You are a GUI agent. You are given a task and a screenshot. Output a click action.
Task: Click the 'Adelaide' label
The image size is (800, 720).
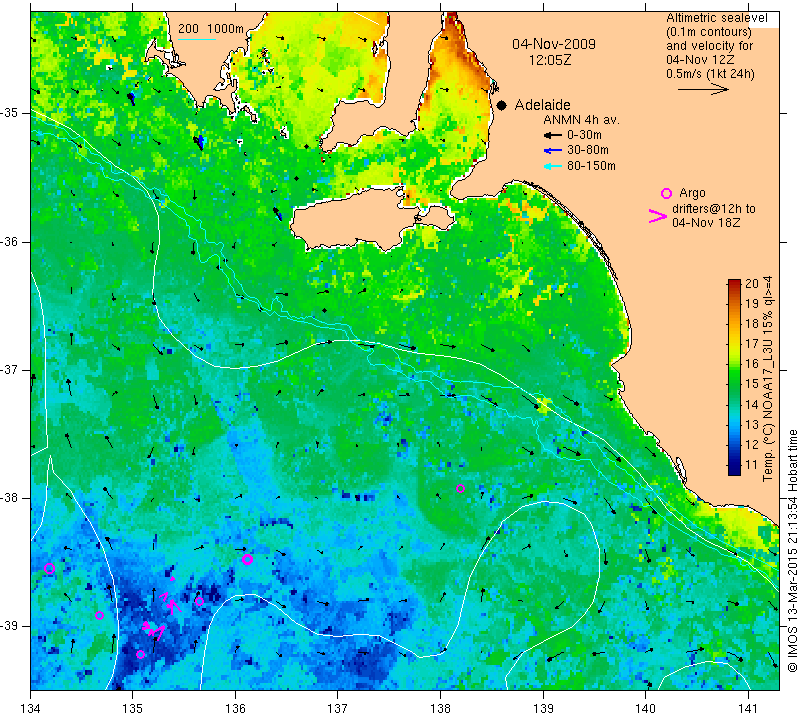coord(542,105)
